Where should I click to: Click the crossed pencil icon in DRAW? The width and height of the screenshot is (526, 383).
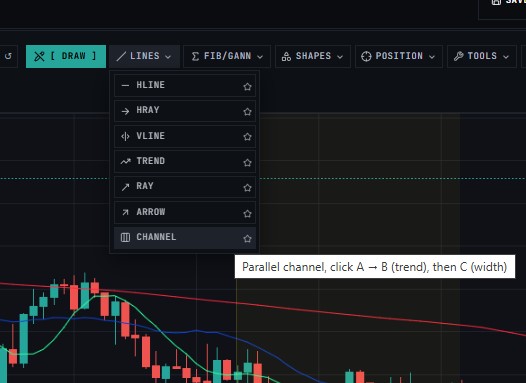tap(39, 56)
